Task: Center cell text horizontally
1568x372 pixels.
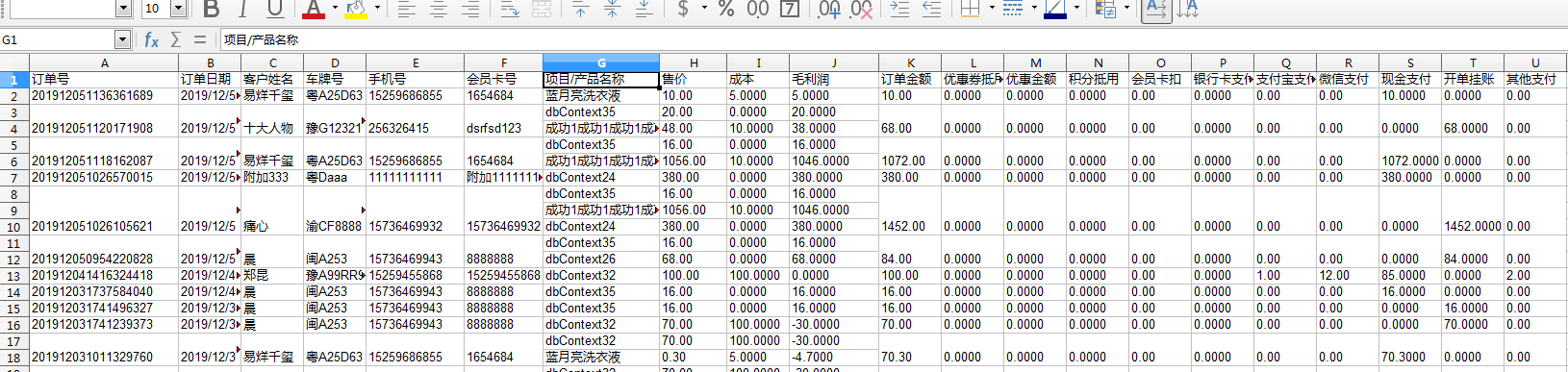Action: click(x=439, y=10)
